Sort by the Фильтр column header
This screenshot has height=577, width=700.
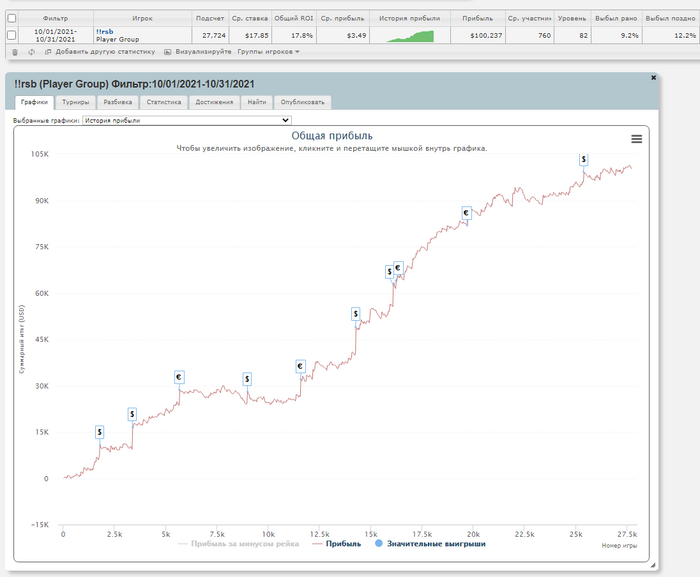(x=56, y=18)
